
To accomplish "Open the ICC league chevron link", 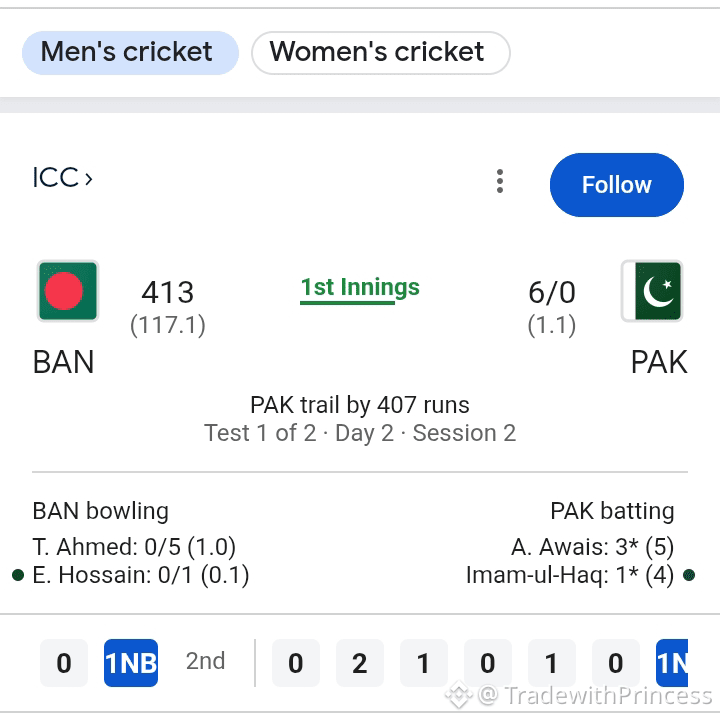I will (62, 177).
